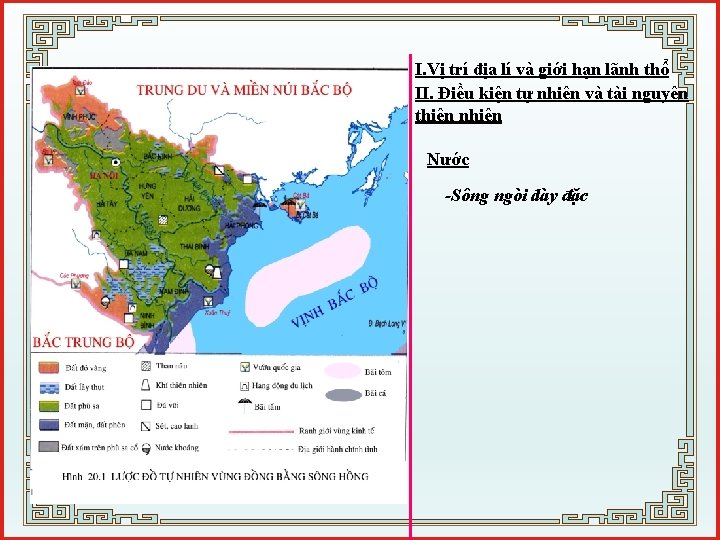This screenshot has width=720, height=540.
Task: Click the 'BẮC NINH' province label
Action: tap(158, 157)
